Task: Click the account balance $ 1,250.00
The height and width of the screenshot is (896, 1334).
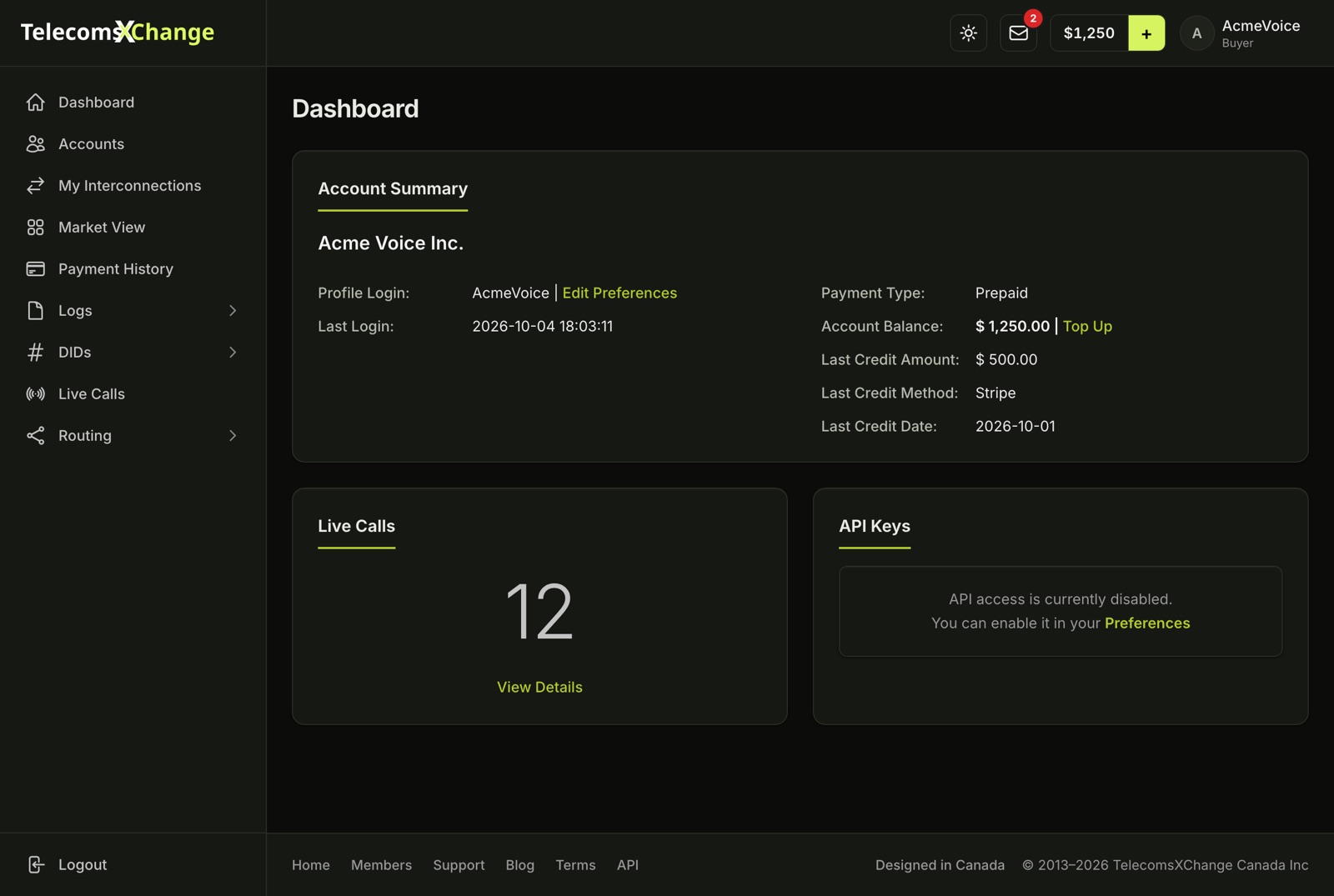Action: [1012, 326]
